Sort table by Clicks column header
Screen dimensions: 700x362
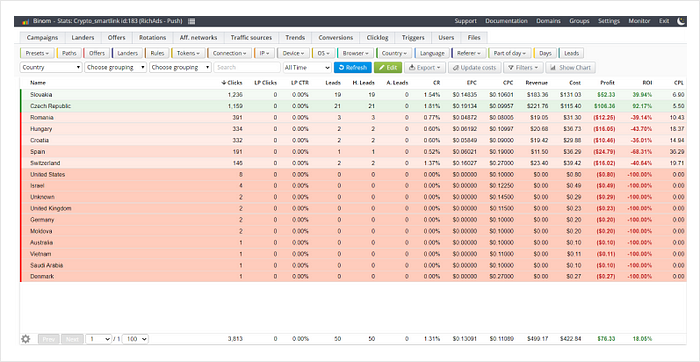tap(232, 83)
